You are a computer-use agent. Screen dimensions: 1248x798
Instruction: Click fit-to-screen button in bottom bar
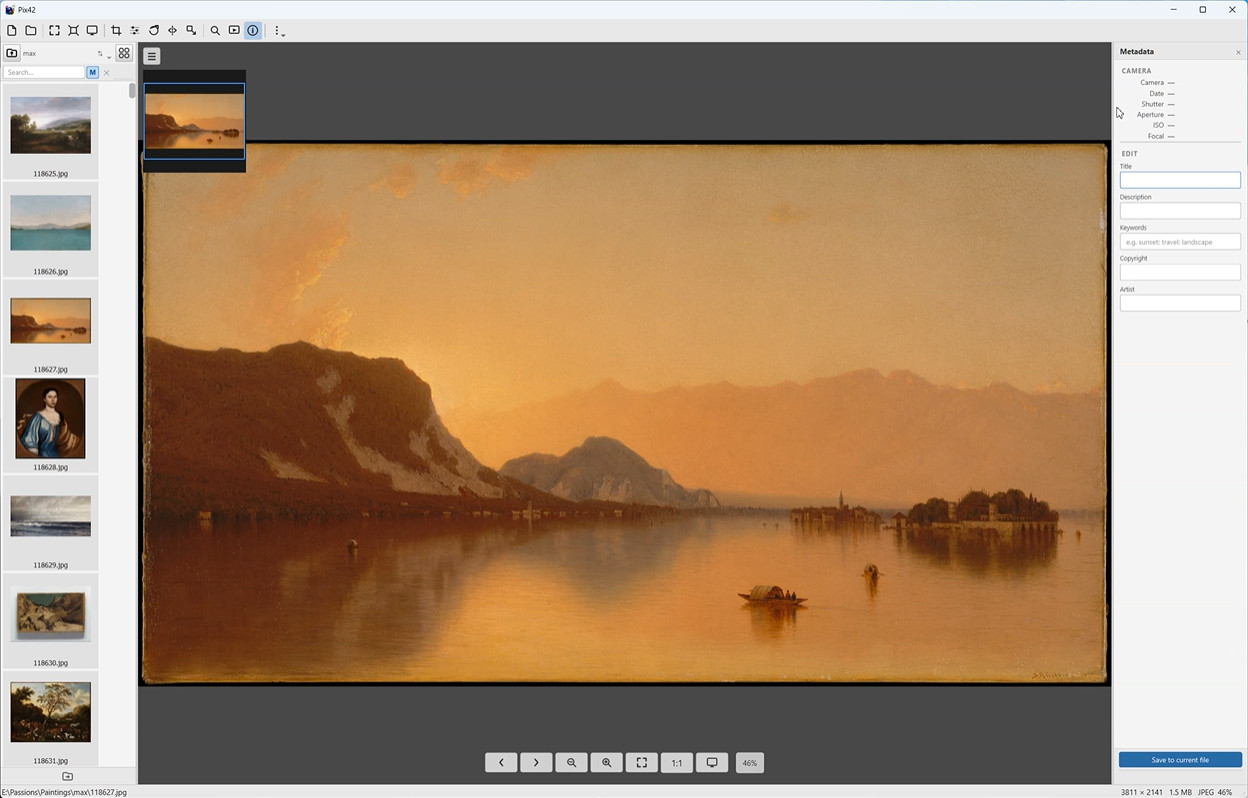(x=641, y=763)
